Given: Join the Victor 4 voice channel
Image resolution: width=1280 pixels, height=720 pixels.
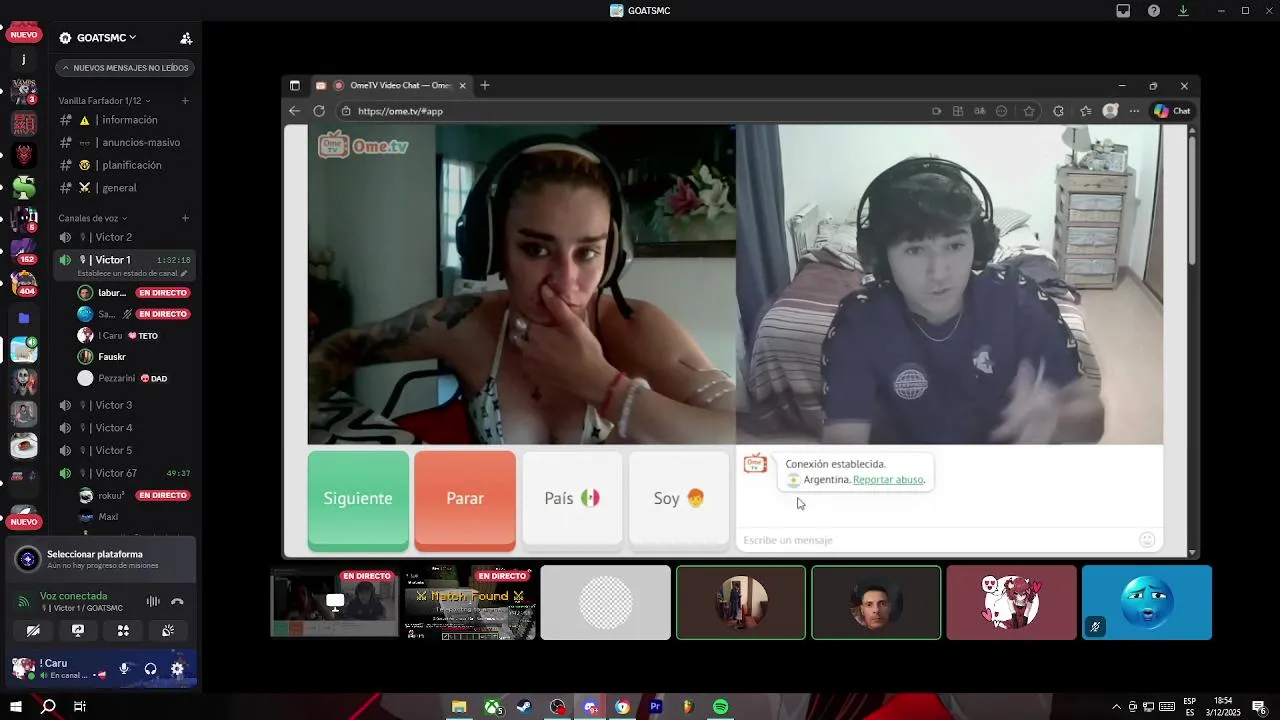Looking at the screenshot, I should (x=124, y=428).
